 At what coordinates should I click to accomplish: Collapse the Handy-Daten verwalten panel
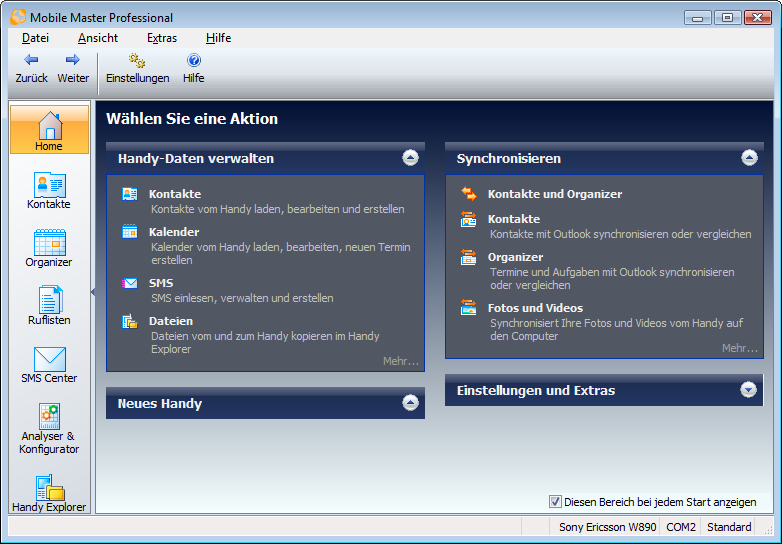pos(410,158)
